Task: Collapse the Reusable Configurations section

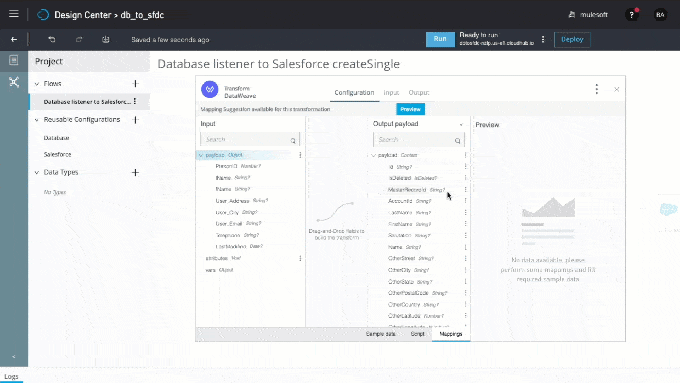Action: point(36,120)
